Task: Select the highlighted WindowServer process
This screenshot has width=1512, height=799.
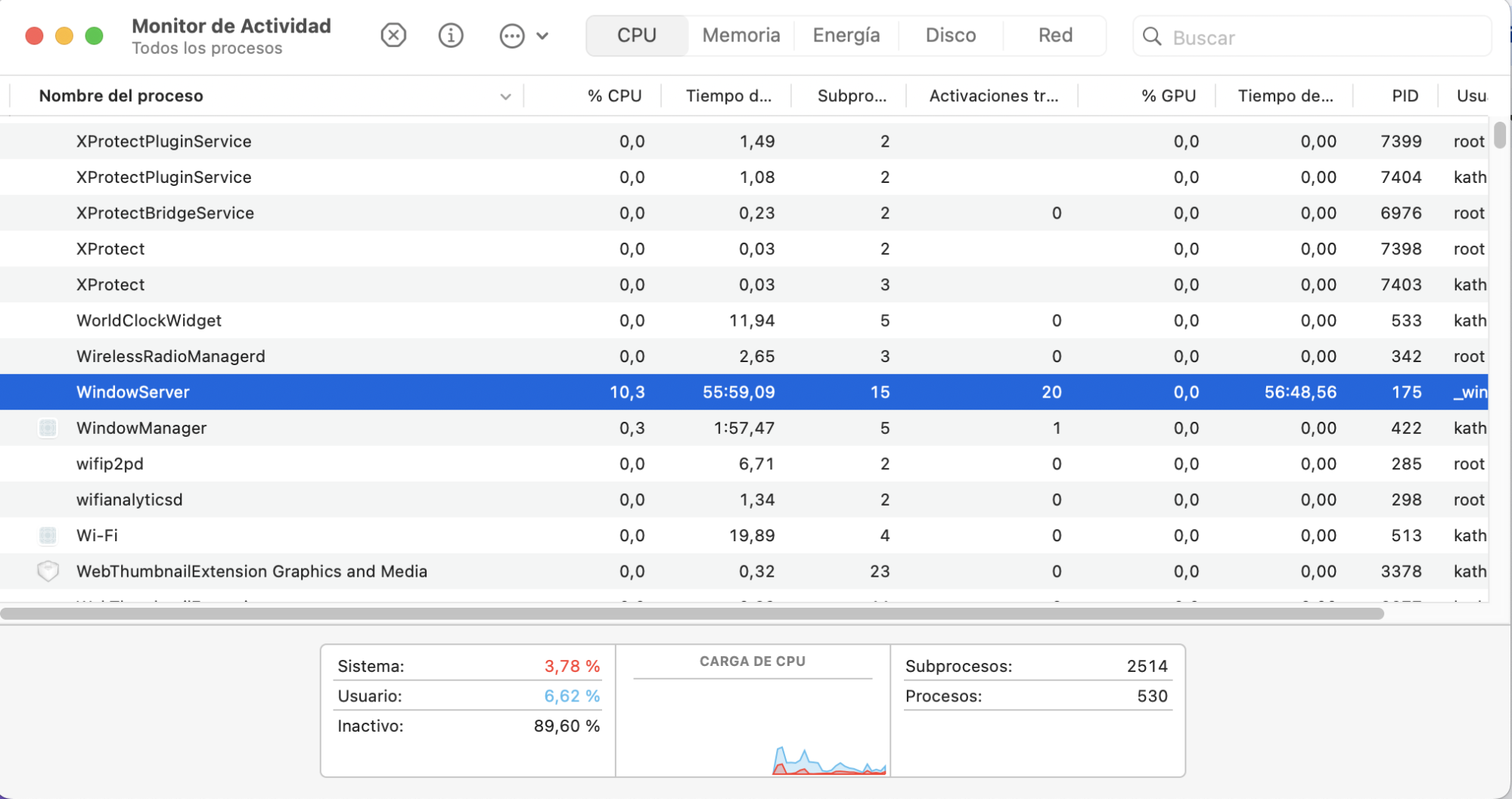Action: pos(744,392)
